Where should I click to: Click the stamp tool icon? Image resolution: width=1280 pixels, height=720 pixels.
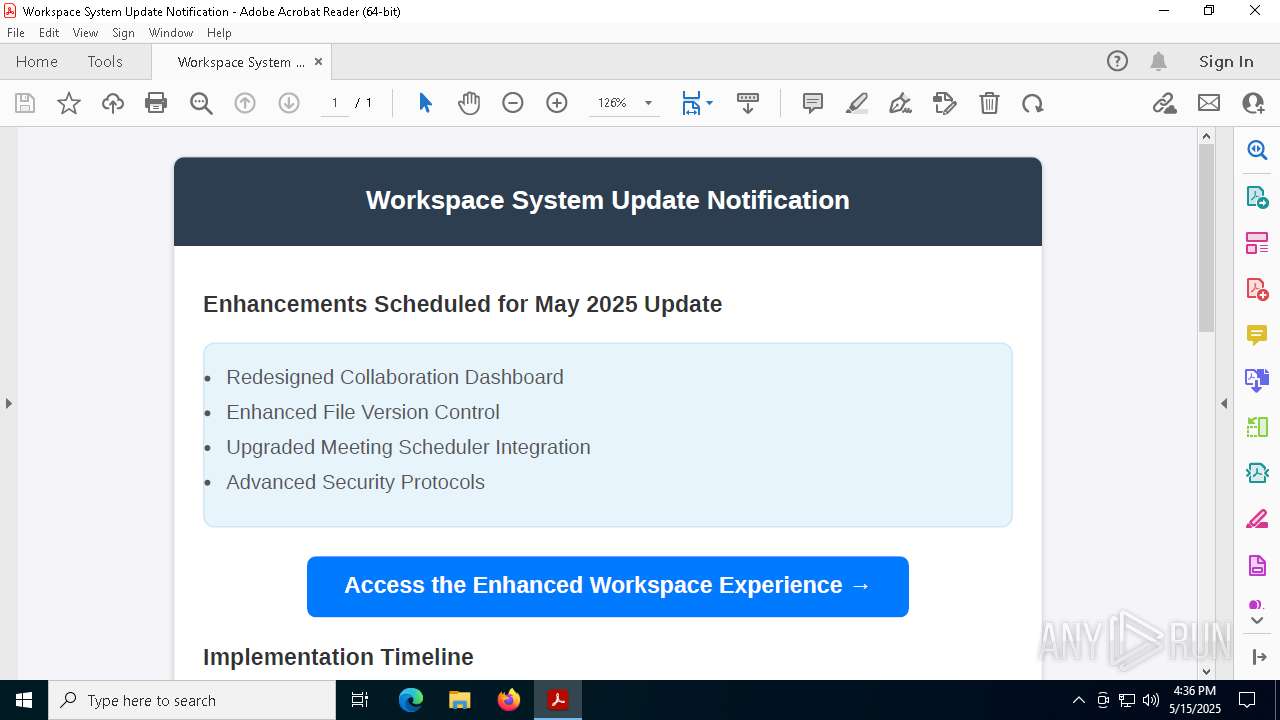(x=945, y=103)
